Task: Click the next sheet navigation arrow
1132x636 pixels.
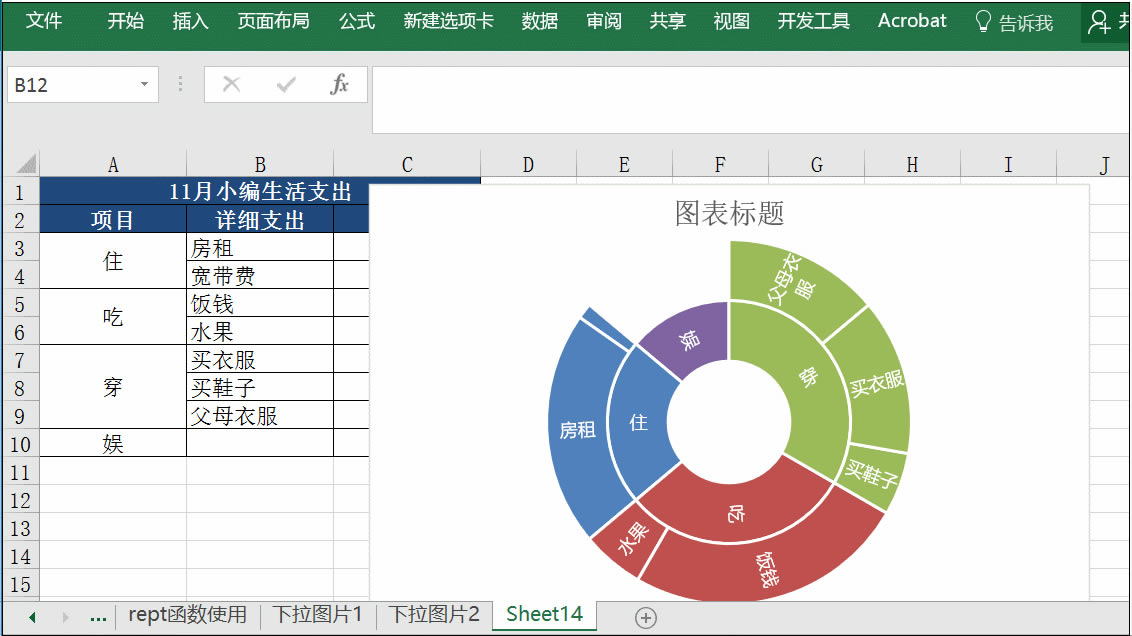Action: coord(65,617)
